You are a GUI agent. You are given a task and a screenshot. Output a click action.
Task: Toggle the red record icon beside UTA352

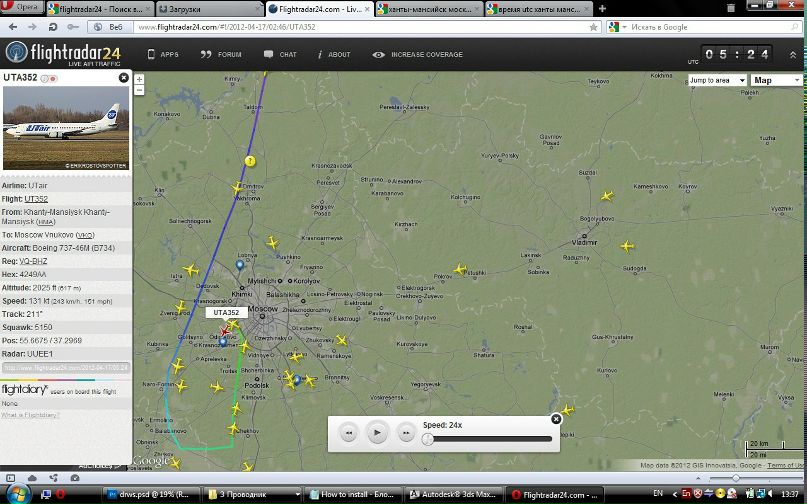[x=54, y=78]
